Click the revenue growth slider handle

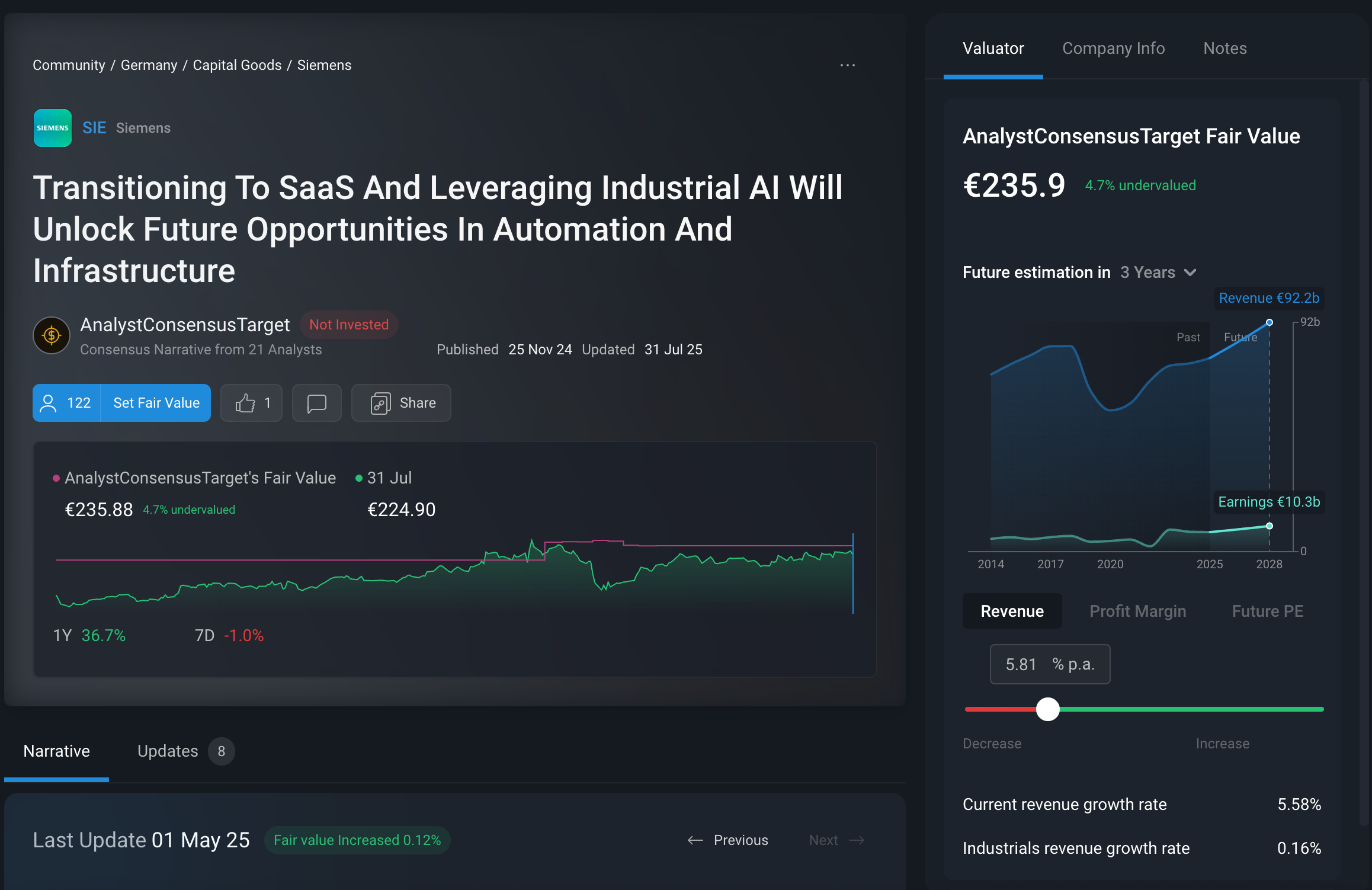coord(1048,709)
